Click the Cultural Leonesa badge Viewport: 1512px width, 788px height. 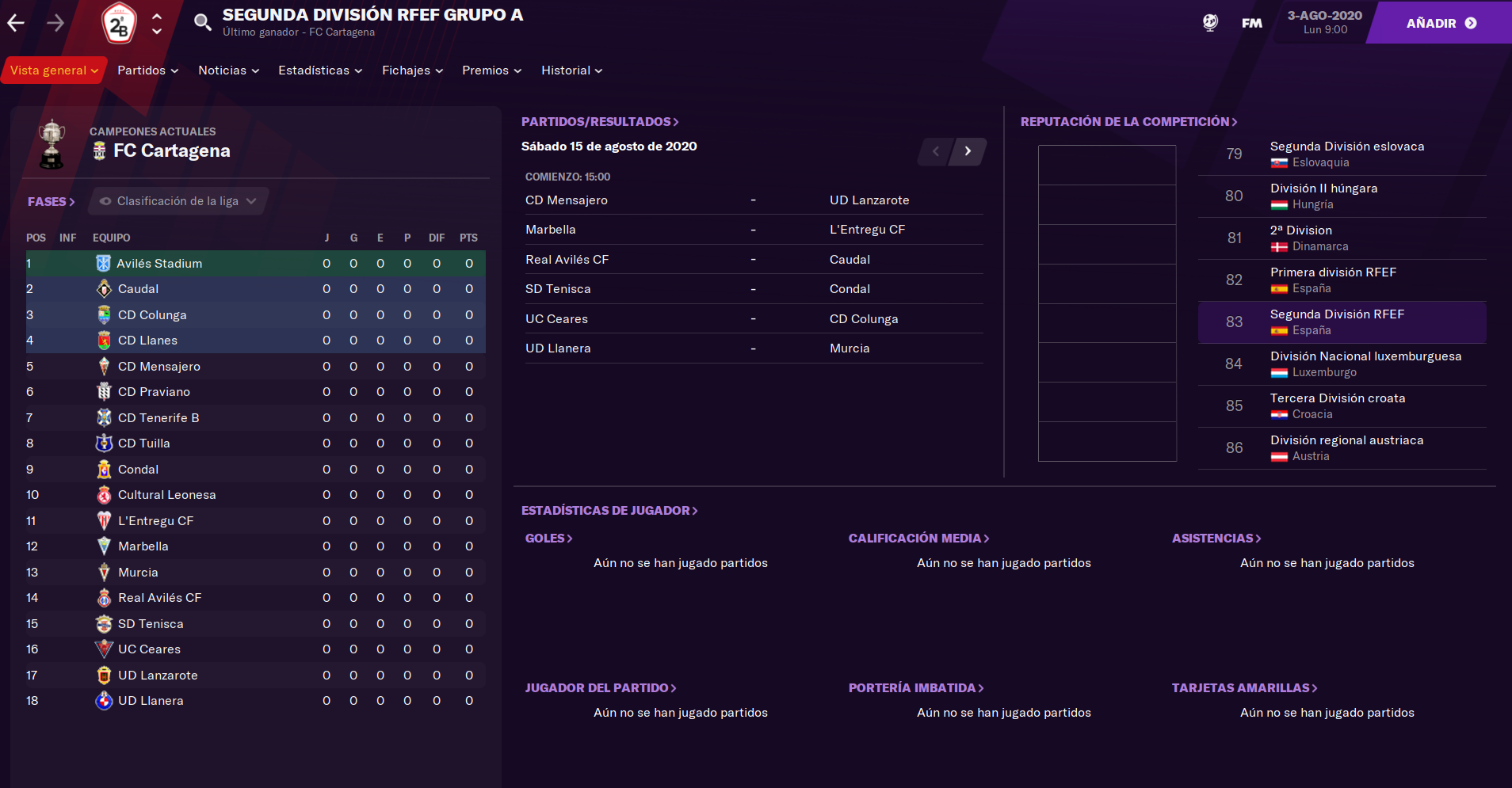click(x=104, y=495)
